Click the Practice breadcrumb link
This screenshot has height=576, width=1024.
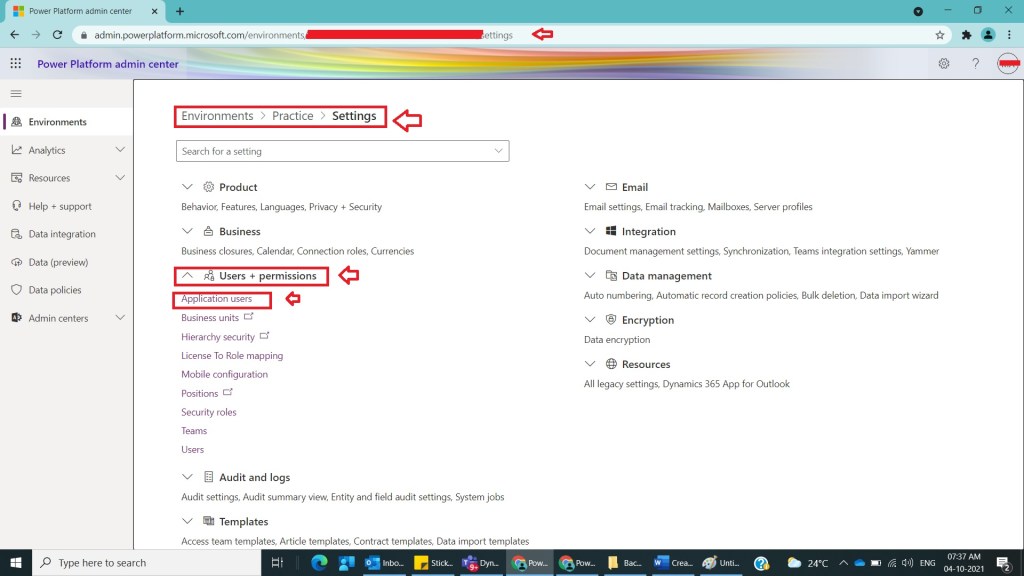point(292,116)
